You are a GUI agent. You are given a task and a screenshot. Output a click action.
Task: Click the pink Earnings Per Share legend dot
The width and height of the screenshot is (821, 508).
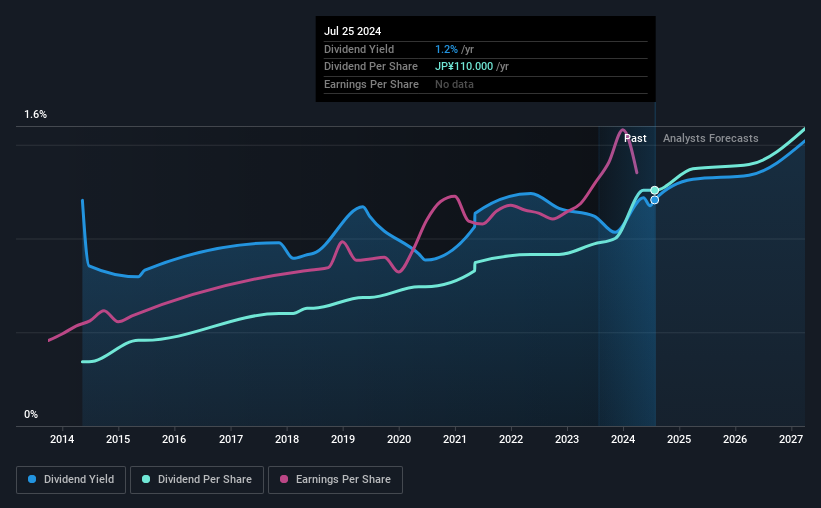pyautogui.click(x=284, y=479)
